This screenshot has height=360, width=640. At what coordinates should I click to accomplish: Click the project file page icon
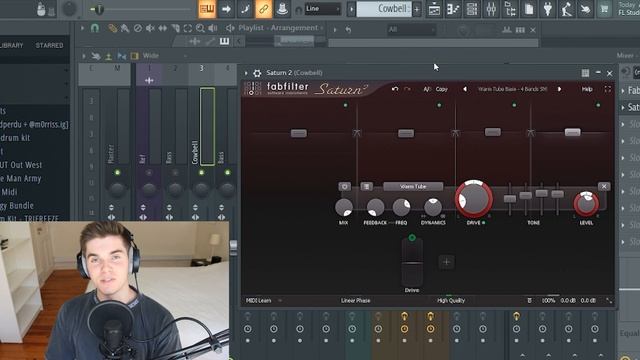tap(529, 9)
